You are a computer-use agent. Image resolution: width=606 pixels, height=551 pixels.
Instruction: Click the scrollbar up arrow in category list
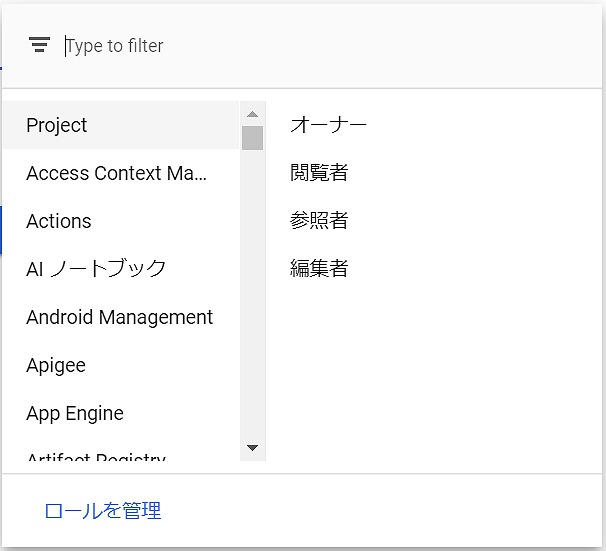252,114
